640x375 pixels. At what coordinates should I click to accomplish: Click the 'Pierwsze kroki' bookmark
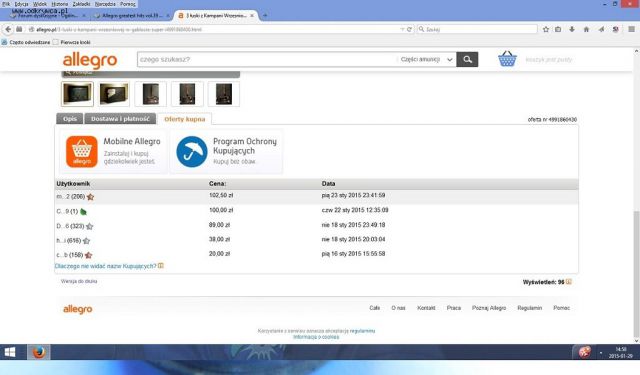tap(72, 42)
